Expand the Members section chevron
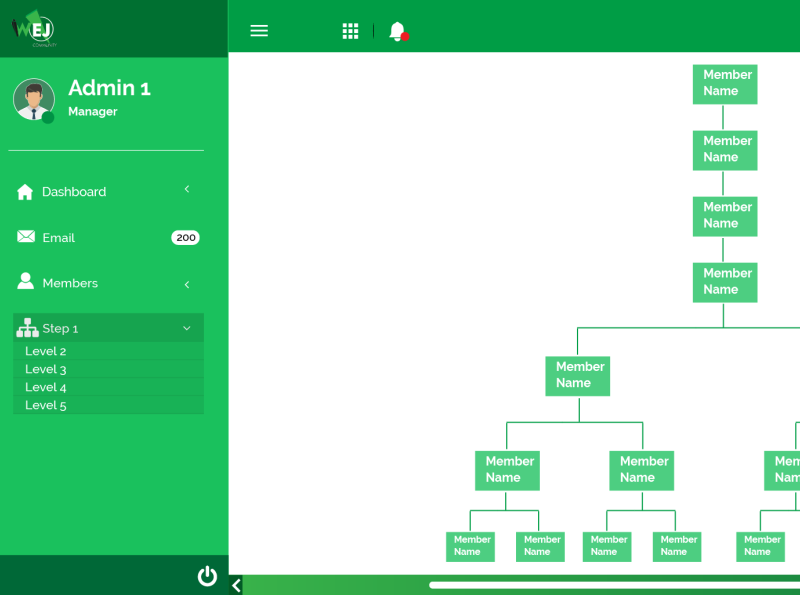Viewport: 800px width, 595px height. [187, 284]
